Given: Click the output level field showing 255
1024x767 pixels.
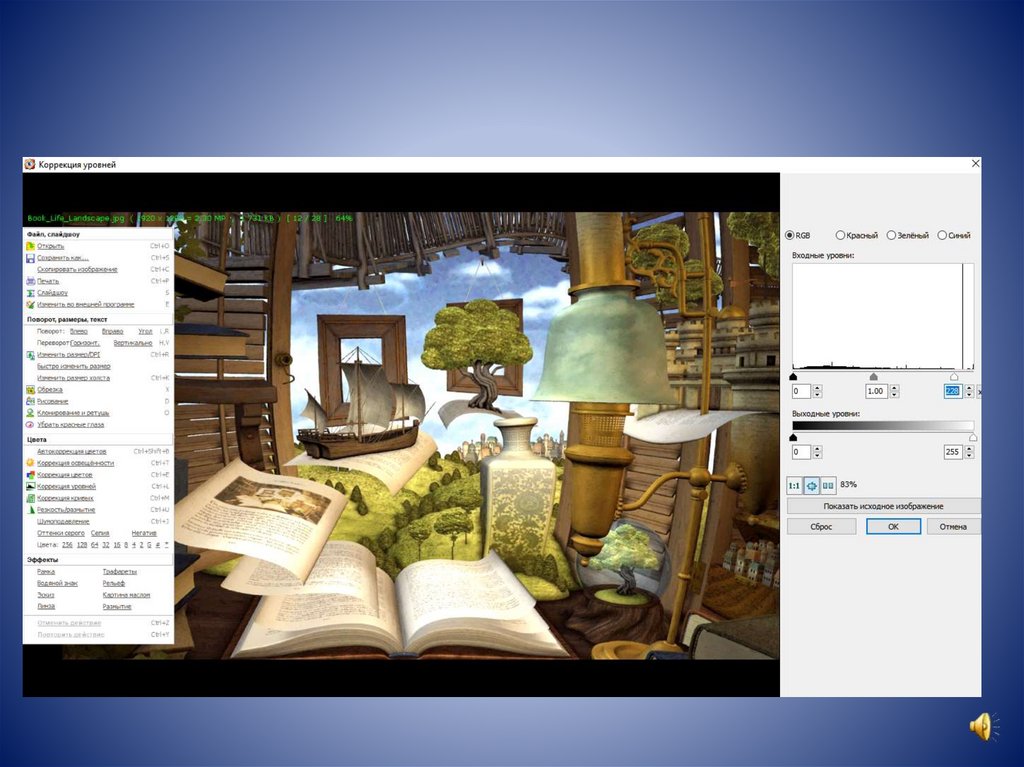Looking at the screenshot, I should pyautogui.click(x=953, y=452).
